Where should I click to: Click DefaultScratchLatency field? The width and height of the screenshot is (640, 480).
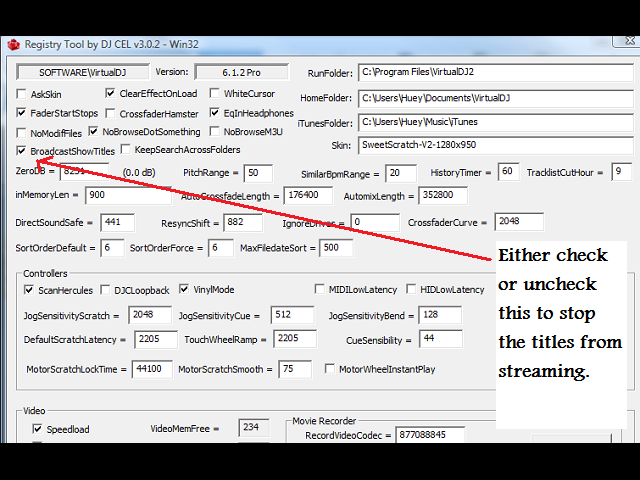point(156,340)
